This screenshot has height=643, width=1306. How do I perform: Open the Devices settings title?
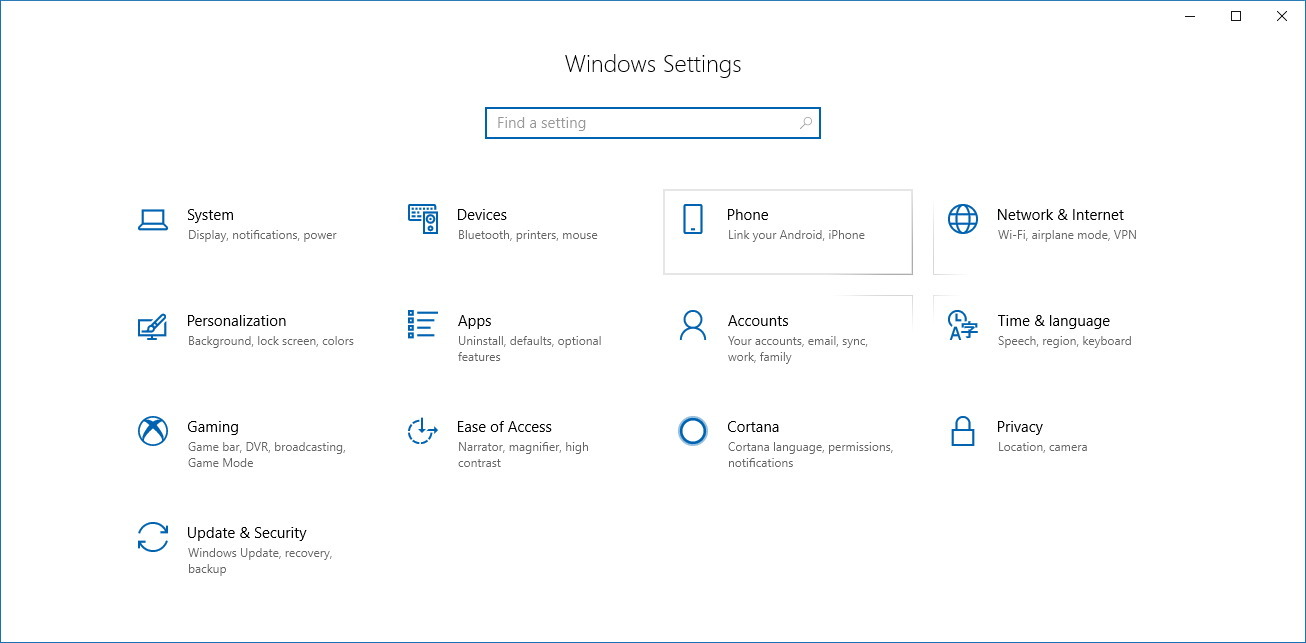(482, 215)
